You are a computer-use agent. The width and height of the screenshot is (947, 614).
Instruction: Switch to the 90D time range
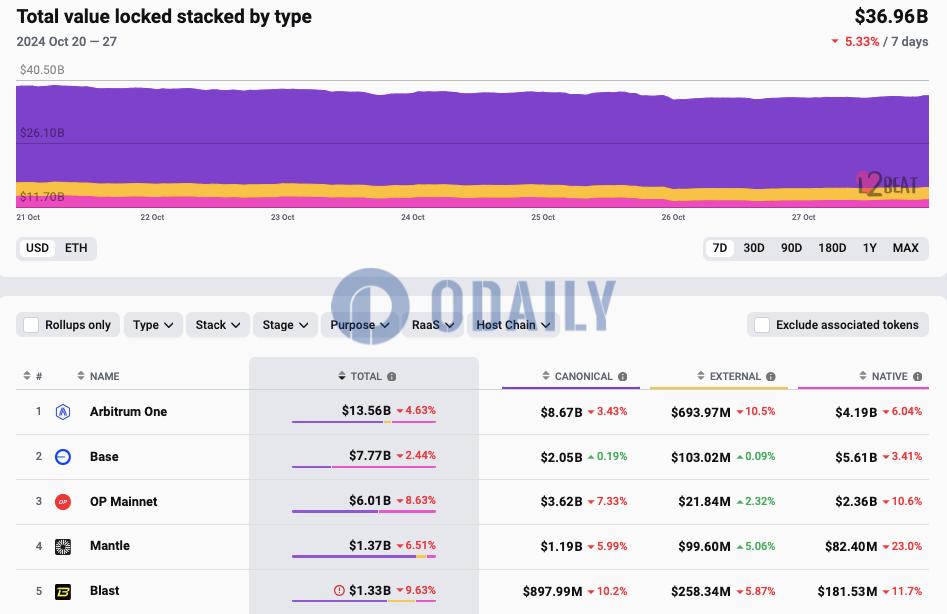pyautogui.click(x=791, y=248)
